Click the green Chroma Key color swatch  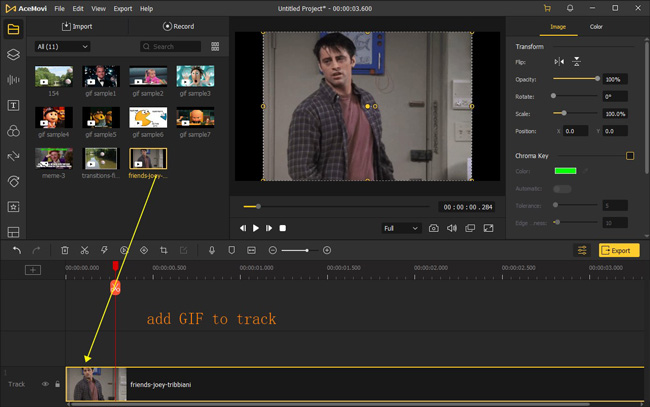(x=565, y=171)
